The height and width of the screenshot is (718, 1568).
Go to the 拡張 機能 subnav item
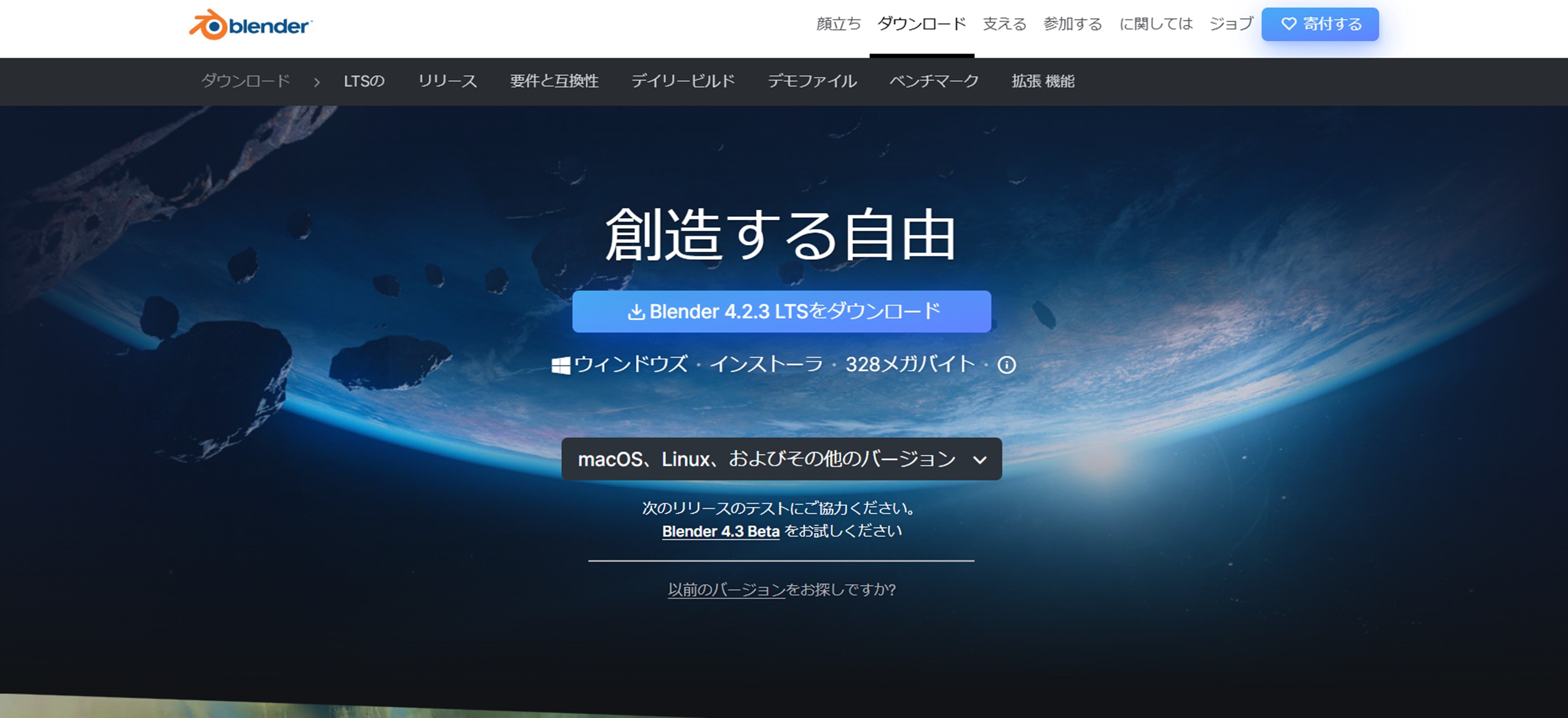coord(1042,81)
